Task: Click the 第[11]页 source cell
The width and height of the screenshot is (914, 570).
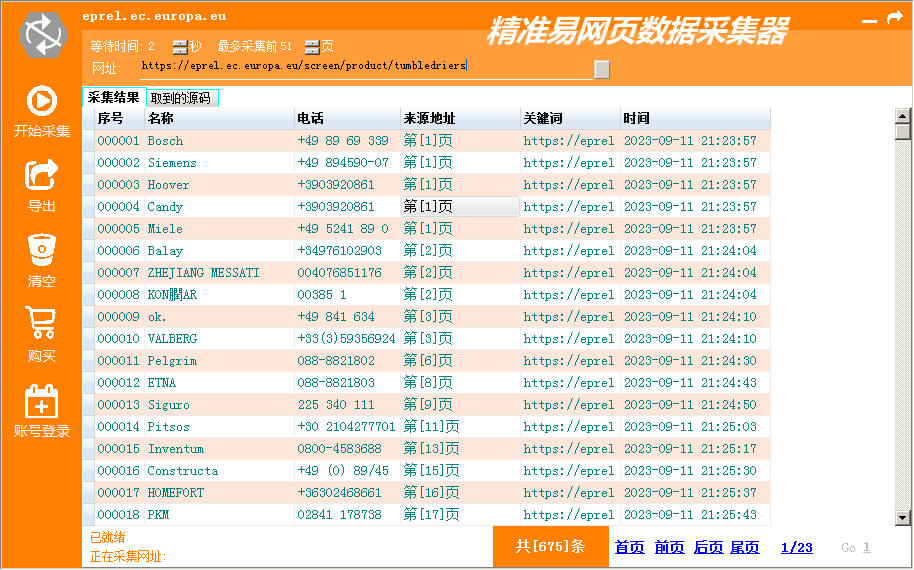Action: [x=460, y=427]
